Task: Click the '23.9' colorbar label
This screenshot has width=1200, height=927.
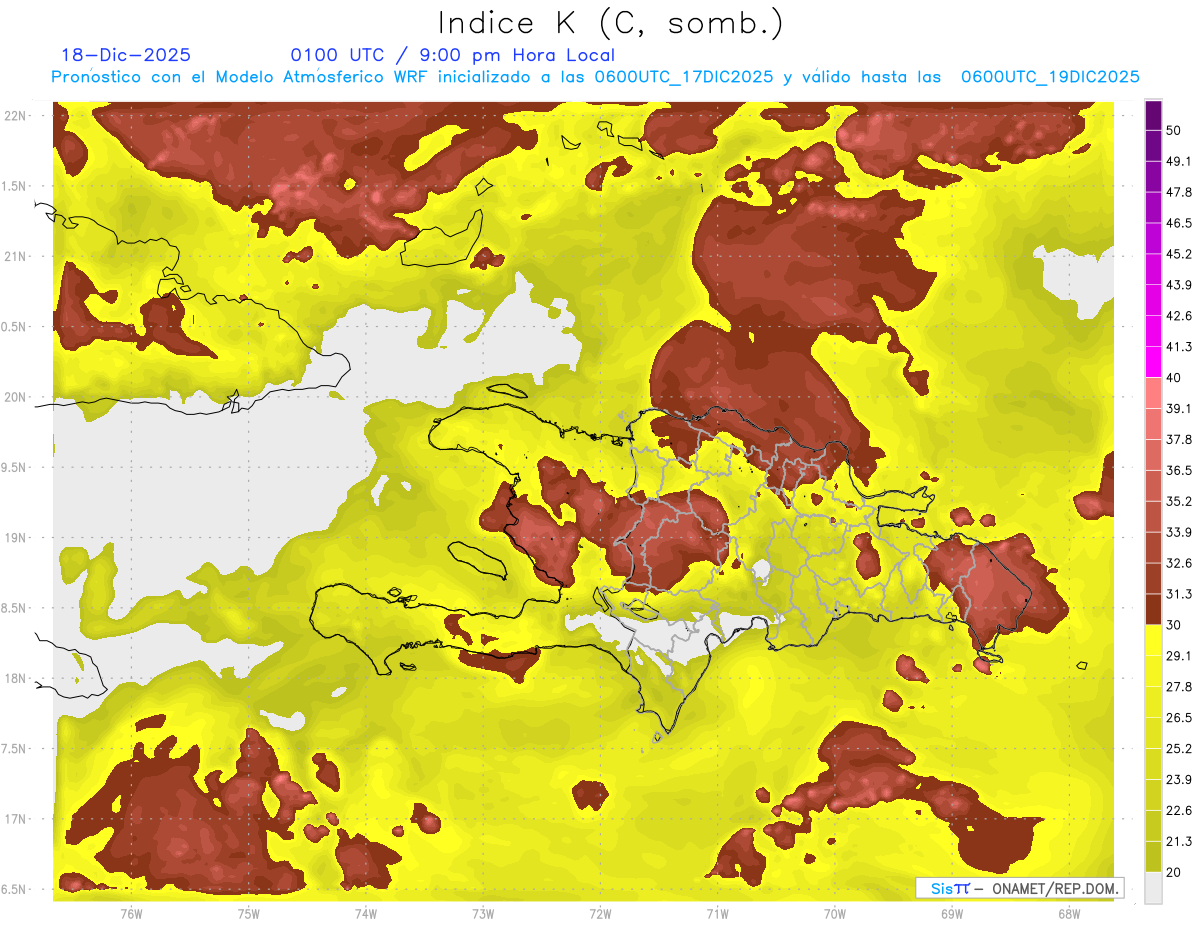Action: click(x=1179, y=779)
